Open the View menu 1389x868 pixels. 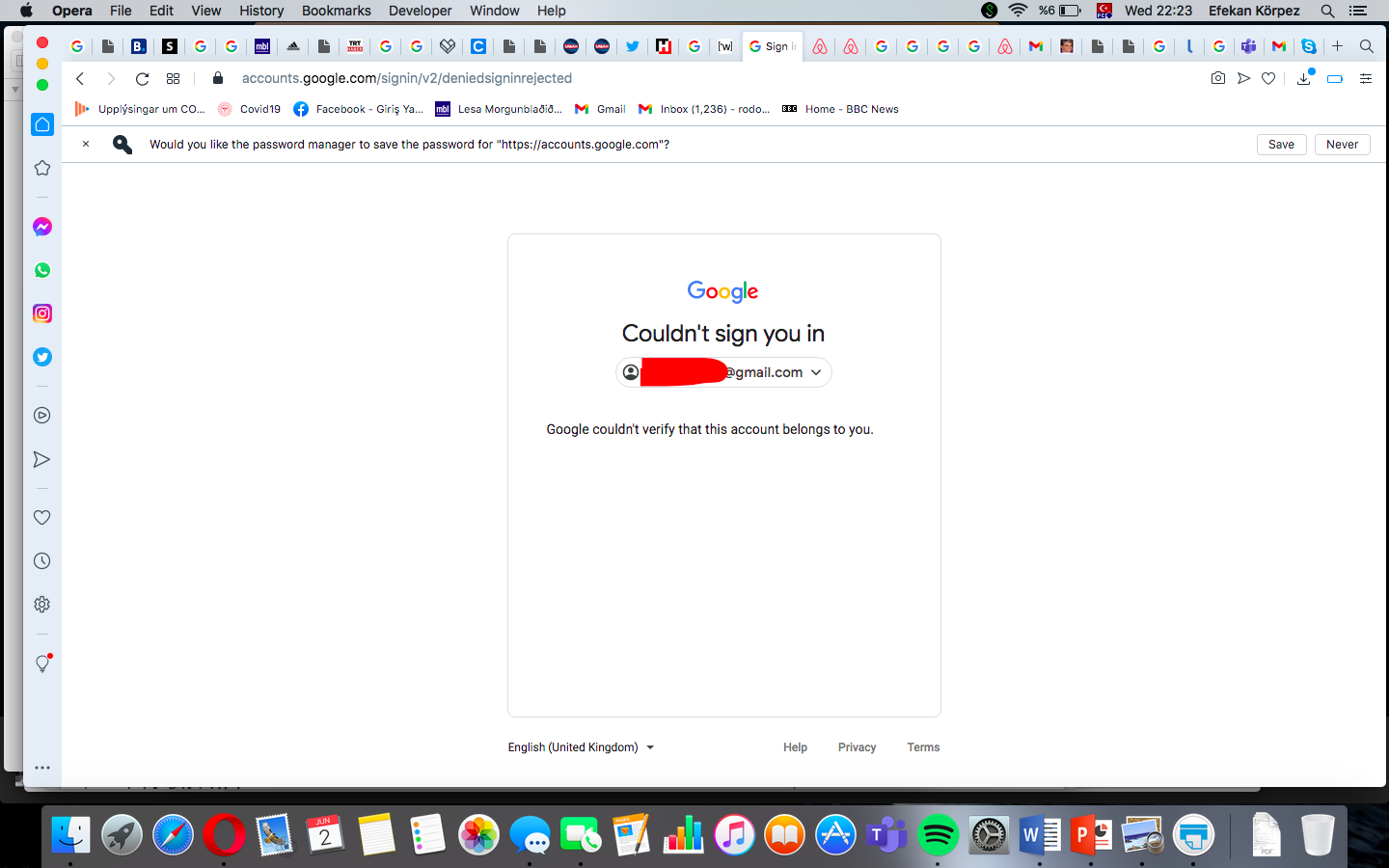coord(206,11)
